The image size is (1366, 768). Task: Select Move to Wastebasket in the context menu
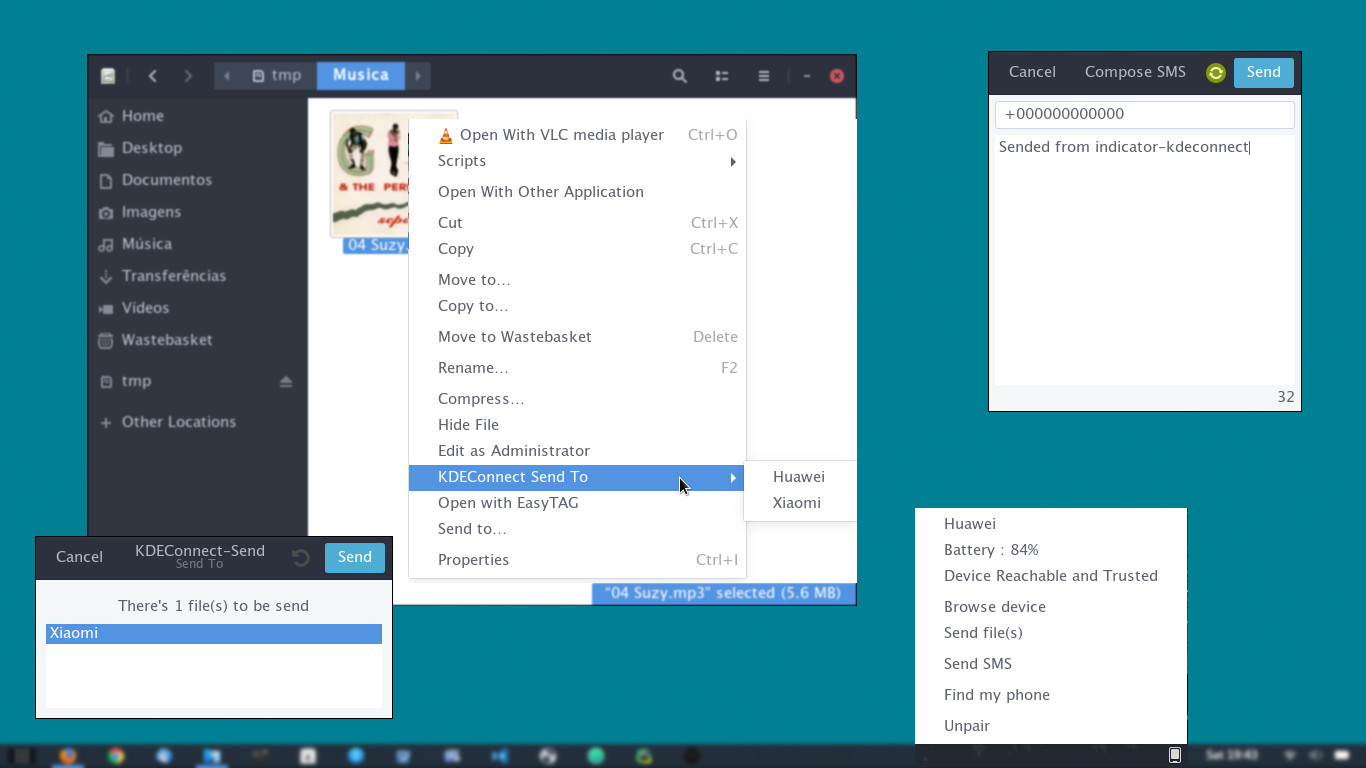pyautogui.click(x=515, y=337)
